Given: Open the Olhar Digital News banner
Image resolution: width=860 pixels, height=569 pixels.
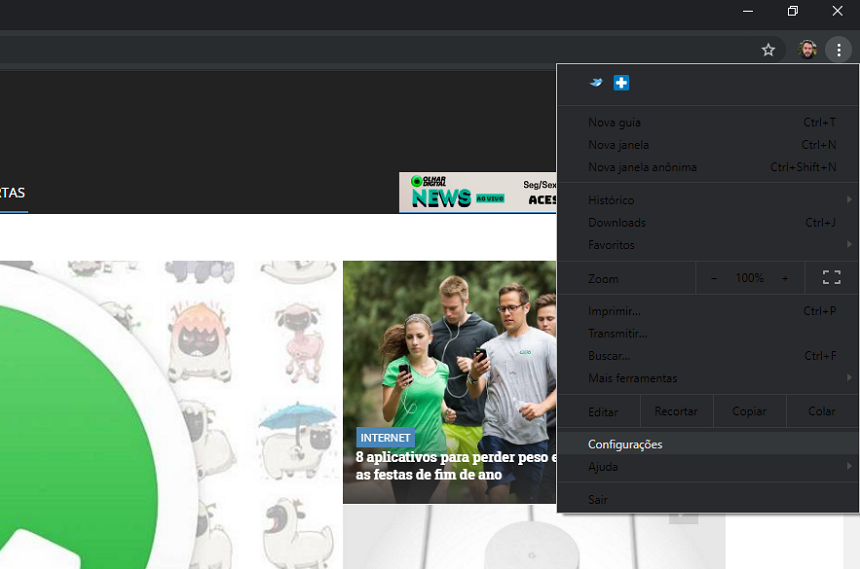Looking at the screenshot, I should click(477, 192).
